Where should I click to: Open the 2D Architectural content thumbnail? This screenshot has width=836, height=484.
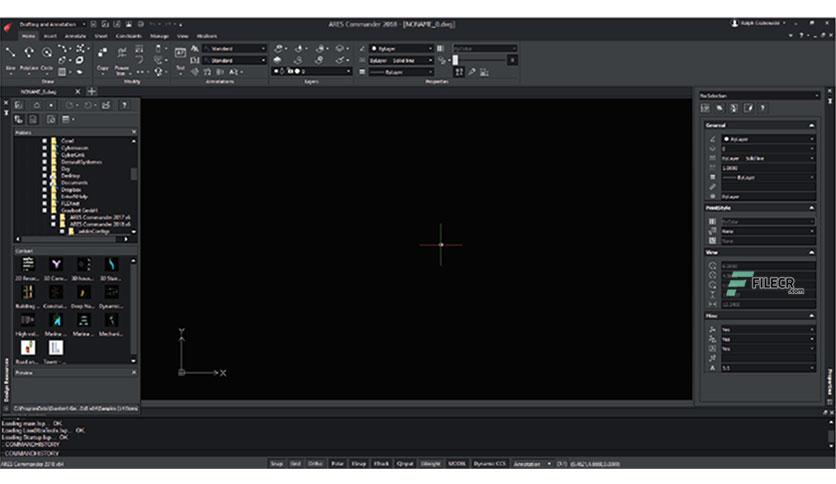[x=28, y=268]
